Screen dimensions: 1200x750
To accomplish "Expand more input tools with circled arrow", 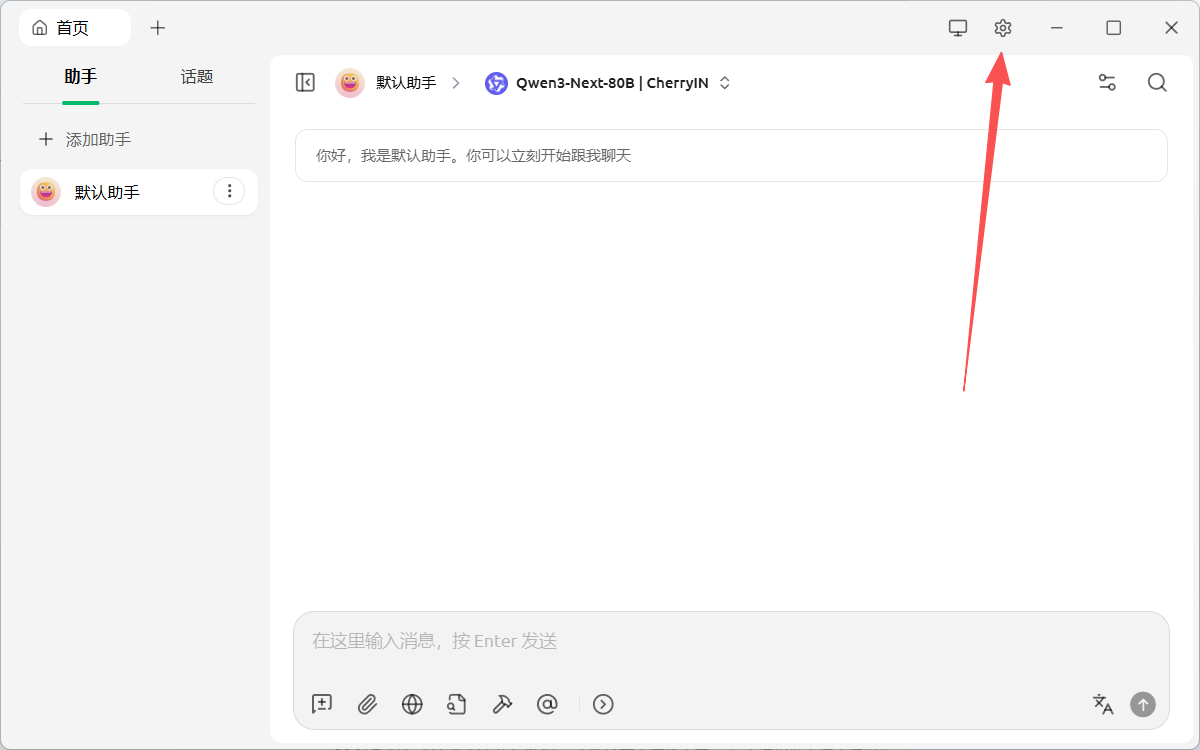I will [x=603, y=704].
